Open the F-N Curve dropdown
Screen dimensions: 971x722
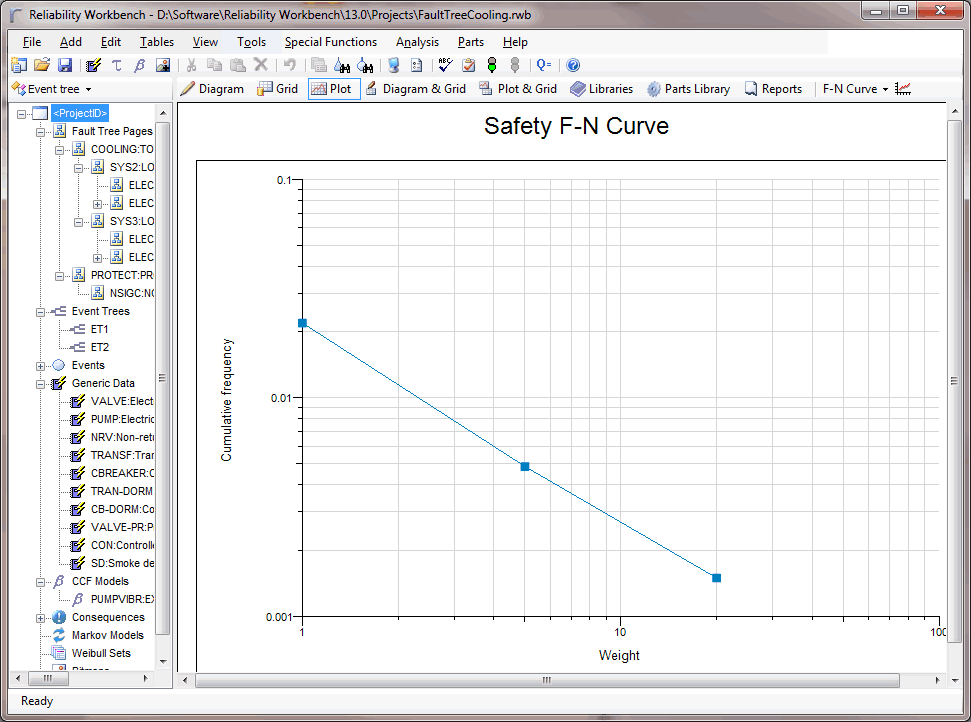click(856, 88)
